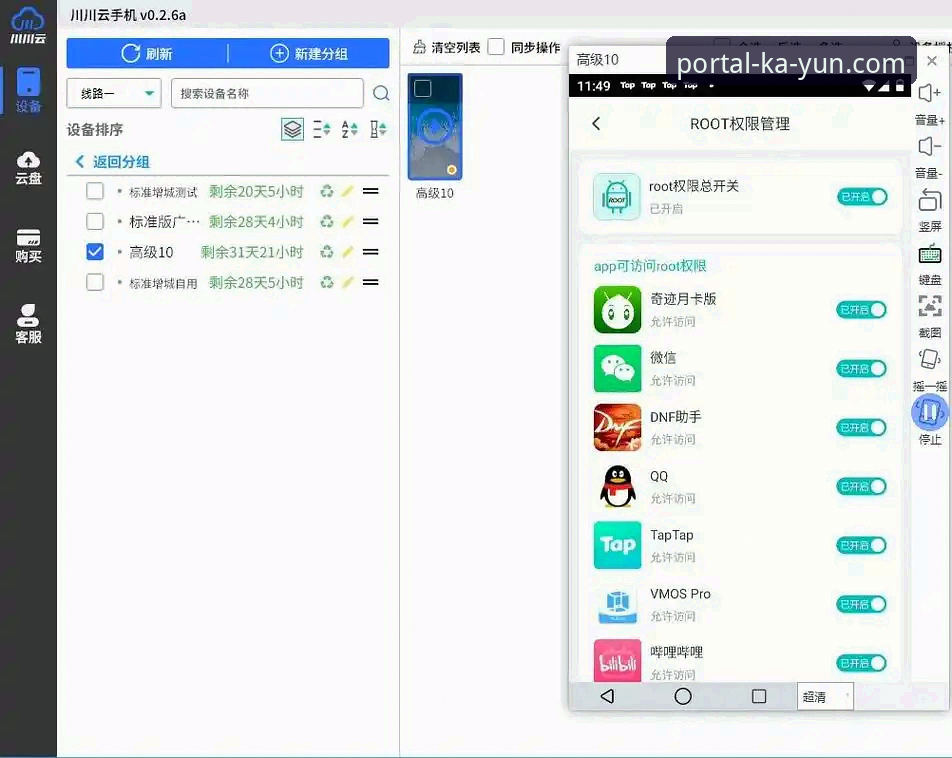Image resolution: width=952 pixels, height=758 pixels.
Task: Click the renew icon for 标准增城自用
Action: pos(327,282)
